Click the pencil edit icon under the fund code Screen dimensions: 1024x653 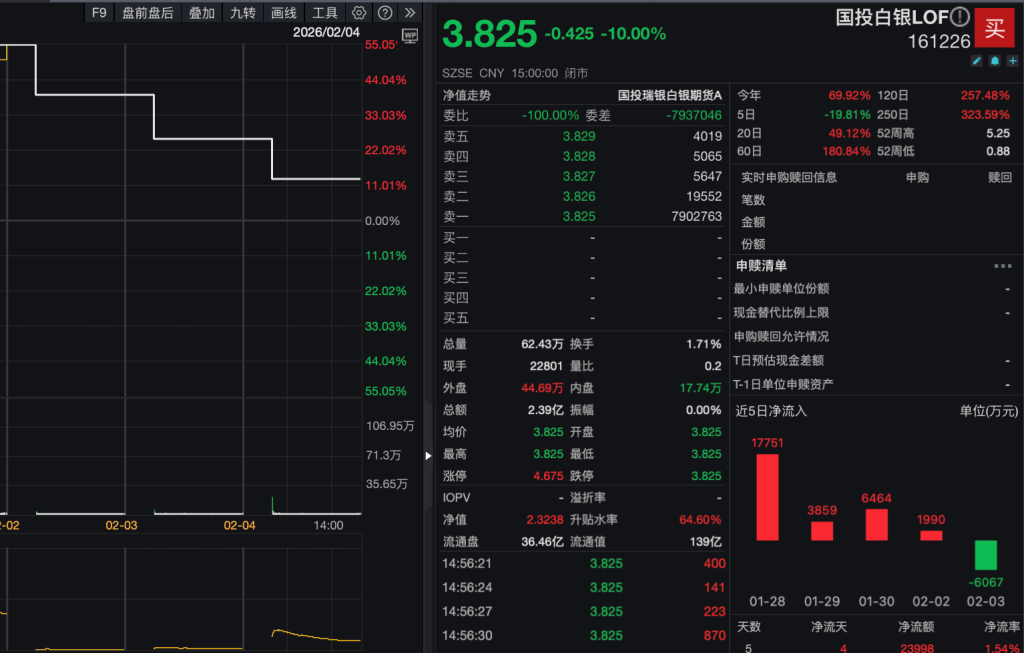(978, 61)
